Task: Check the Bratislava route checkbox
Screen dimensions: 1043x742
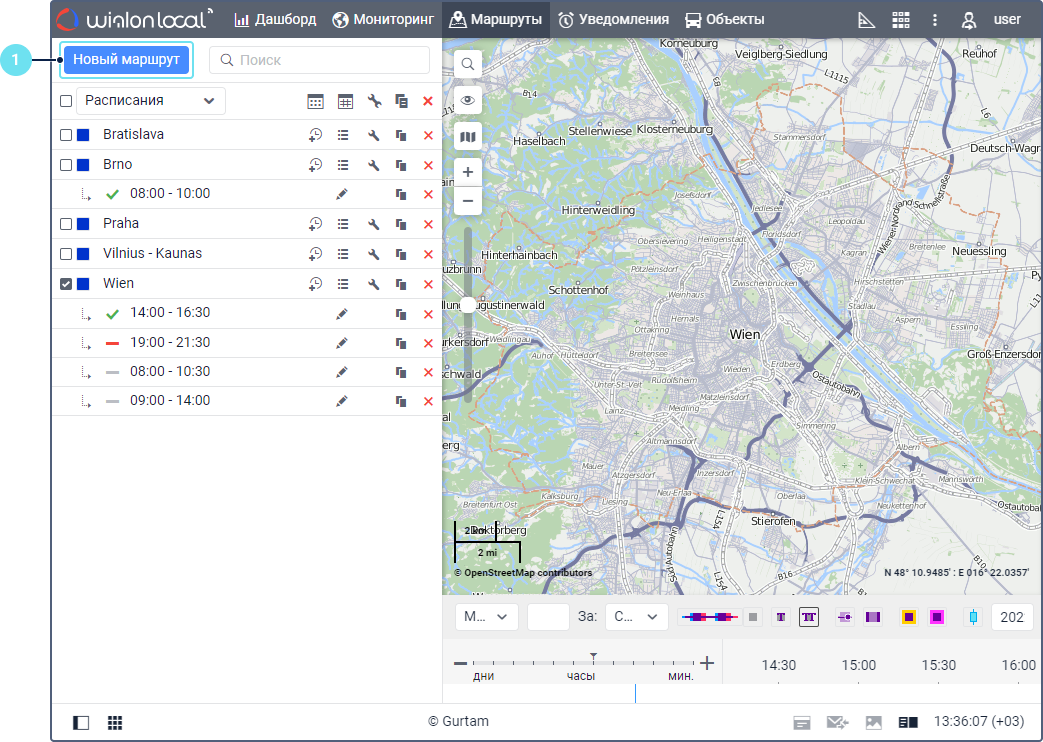Action: (x=66, y=135)
